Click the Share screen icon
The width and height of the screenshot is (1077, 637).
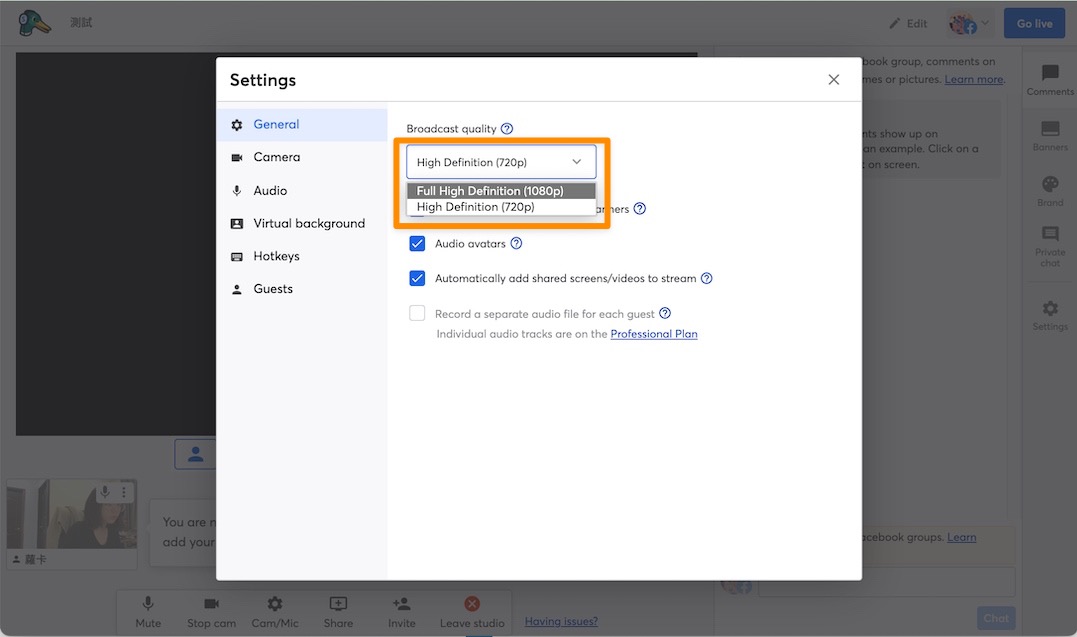[x=338, y=604]
